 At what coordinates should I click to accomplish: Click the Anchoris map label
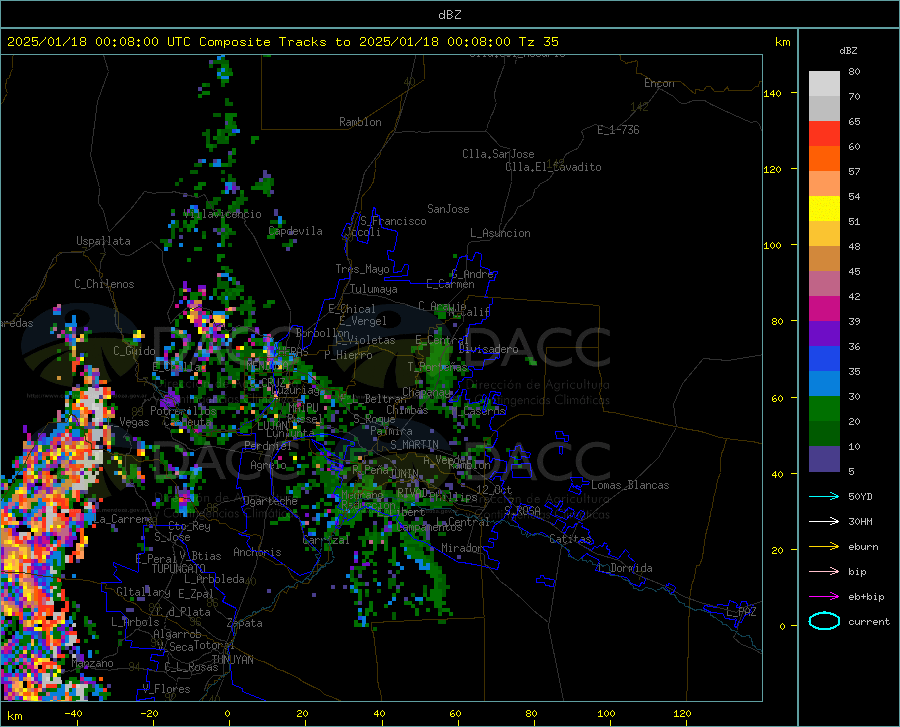pos(257,552)
